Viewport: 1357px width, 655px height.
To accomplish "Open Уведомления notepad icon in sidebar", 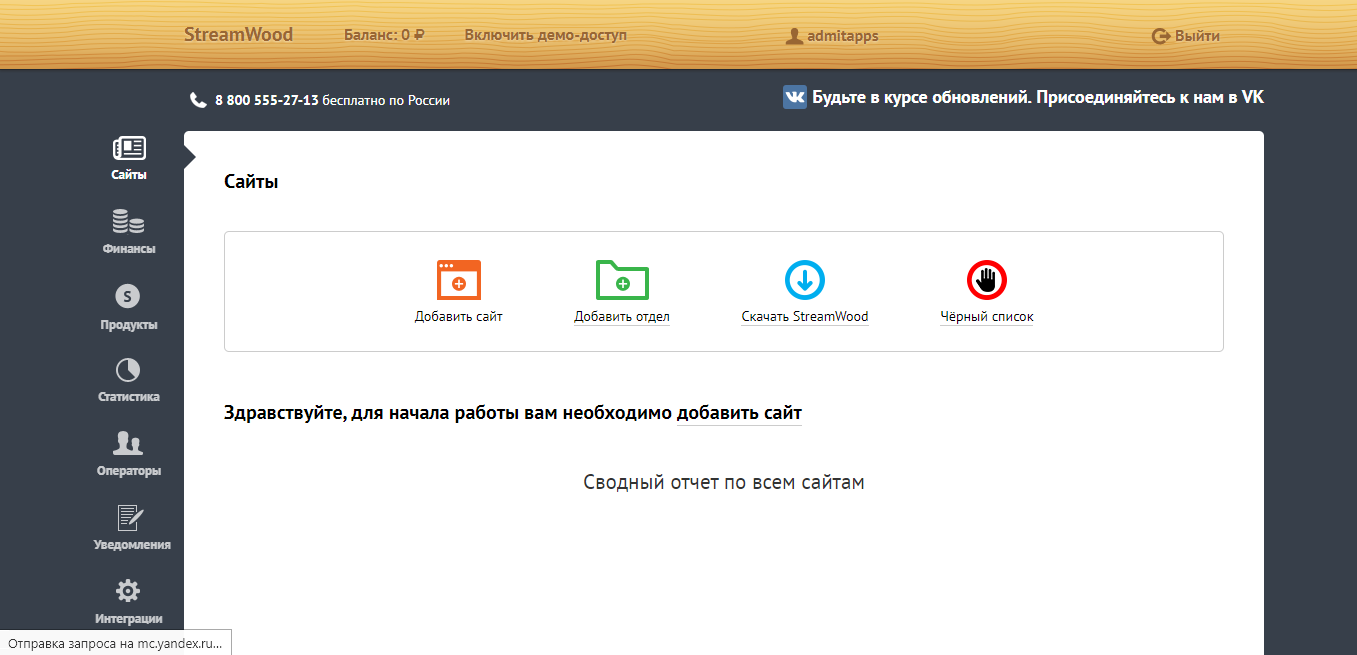I will (x=128, y=517).
